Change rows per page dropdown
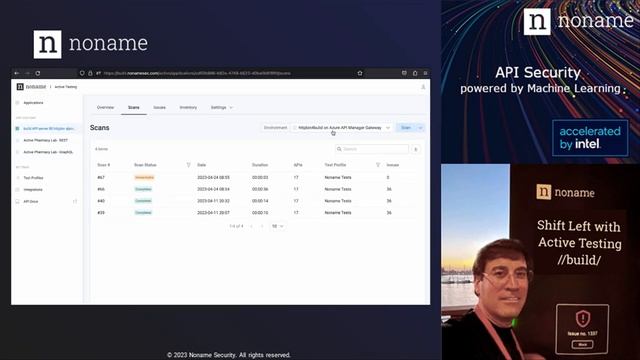The width and height of the screenshot is (640, 360). 278,226
